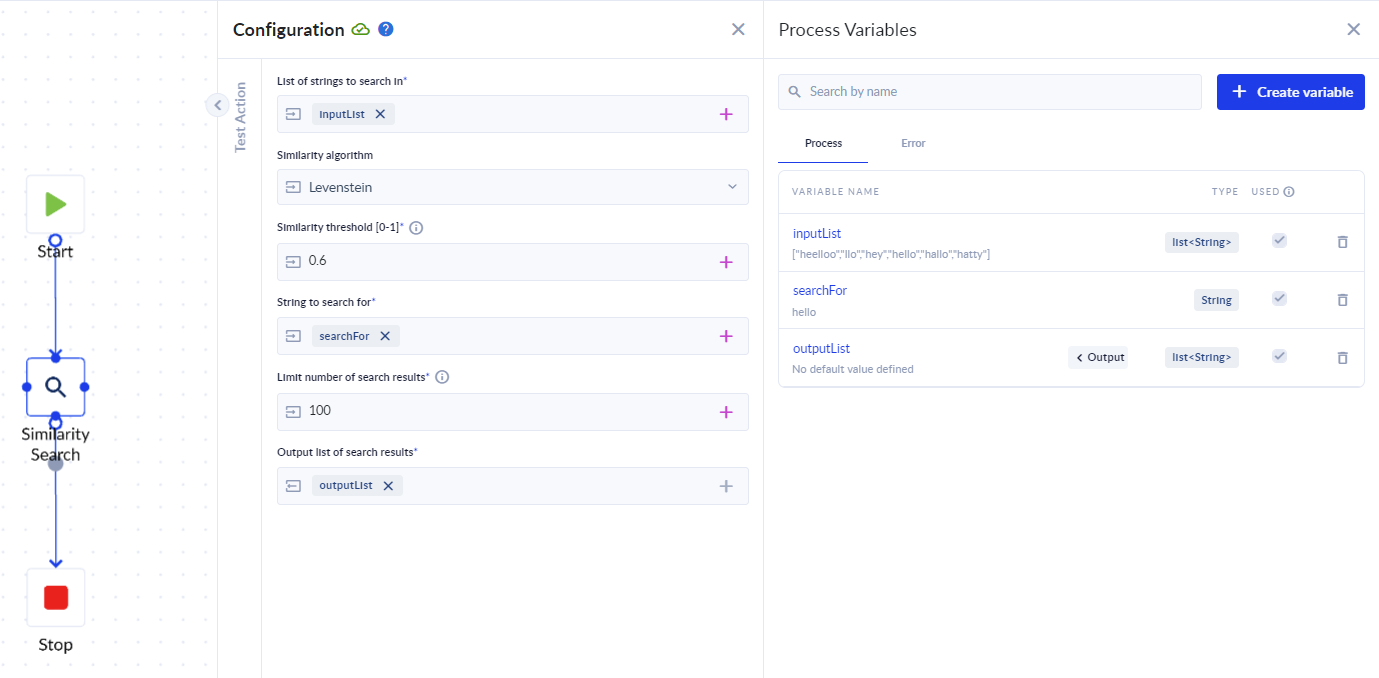Click the info icon beside Similarity threshold
The width and height of the screenshot is (1379, 678).
coord(415,227)
